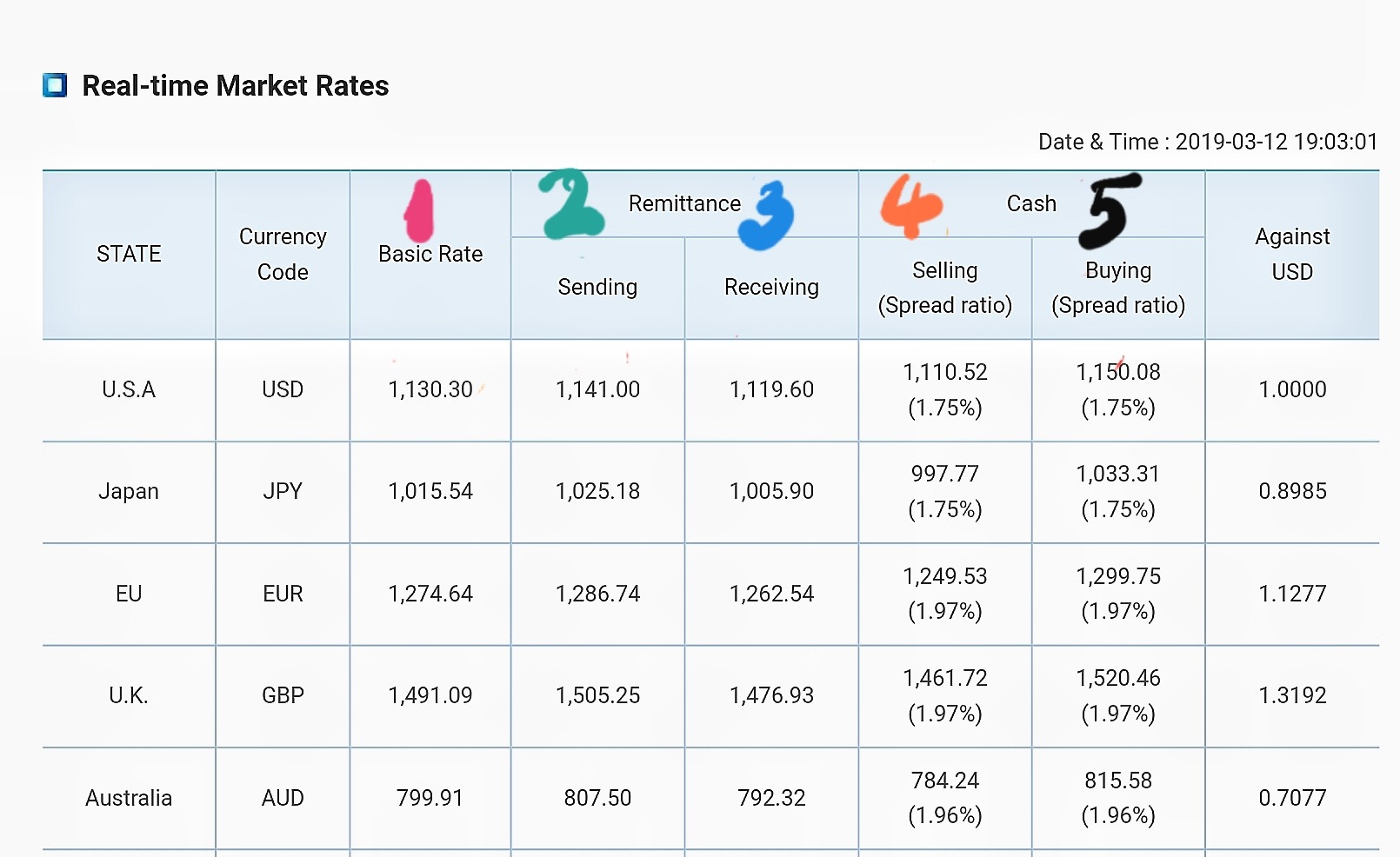Click the Buying (Spread ratio) header

(x=1118, y=288)
